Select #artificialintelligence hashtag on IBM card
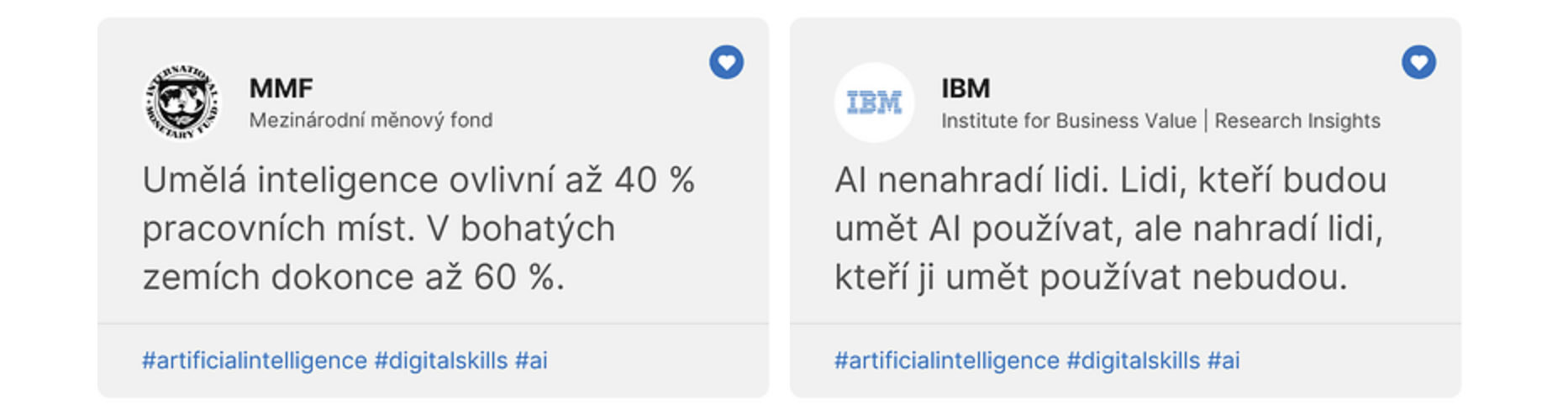Image resolution: width=1568 pixels, height=417 pixels. (947, 361)
